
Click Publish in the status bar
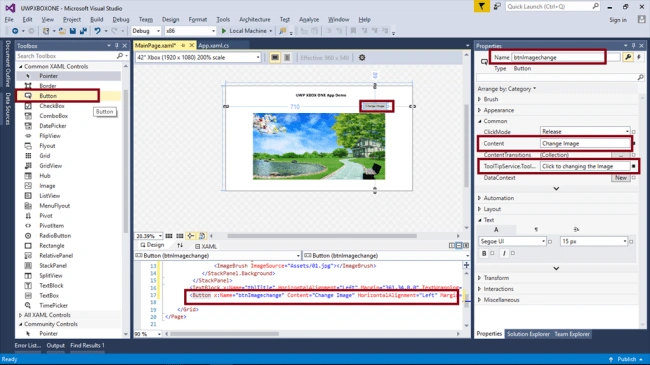click(x=626, y=359)
